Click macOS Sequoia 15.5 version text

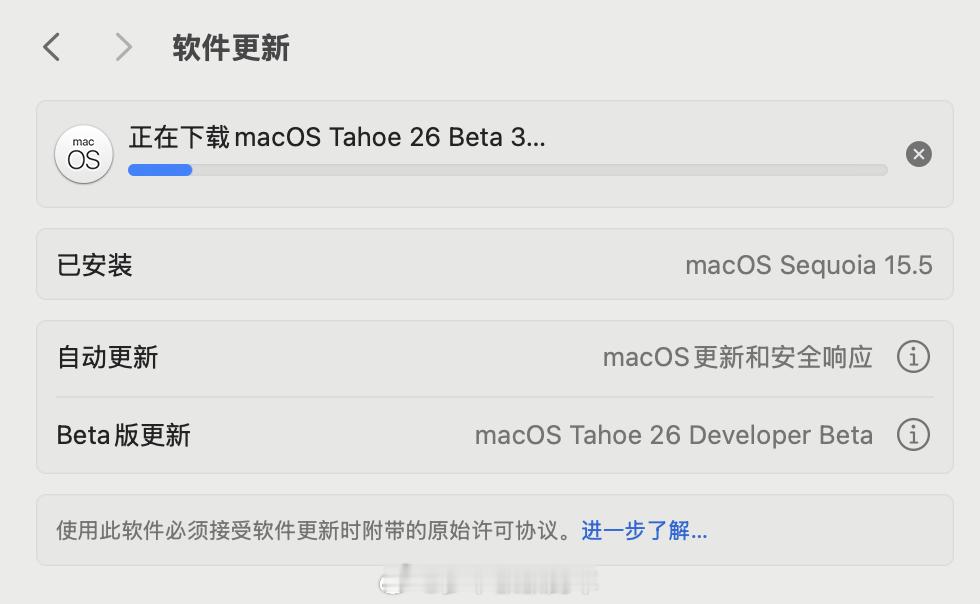point(809,265)
